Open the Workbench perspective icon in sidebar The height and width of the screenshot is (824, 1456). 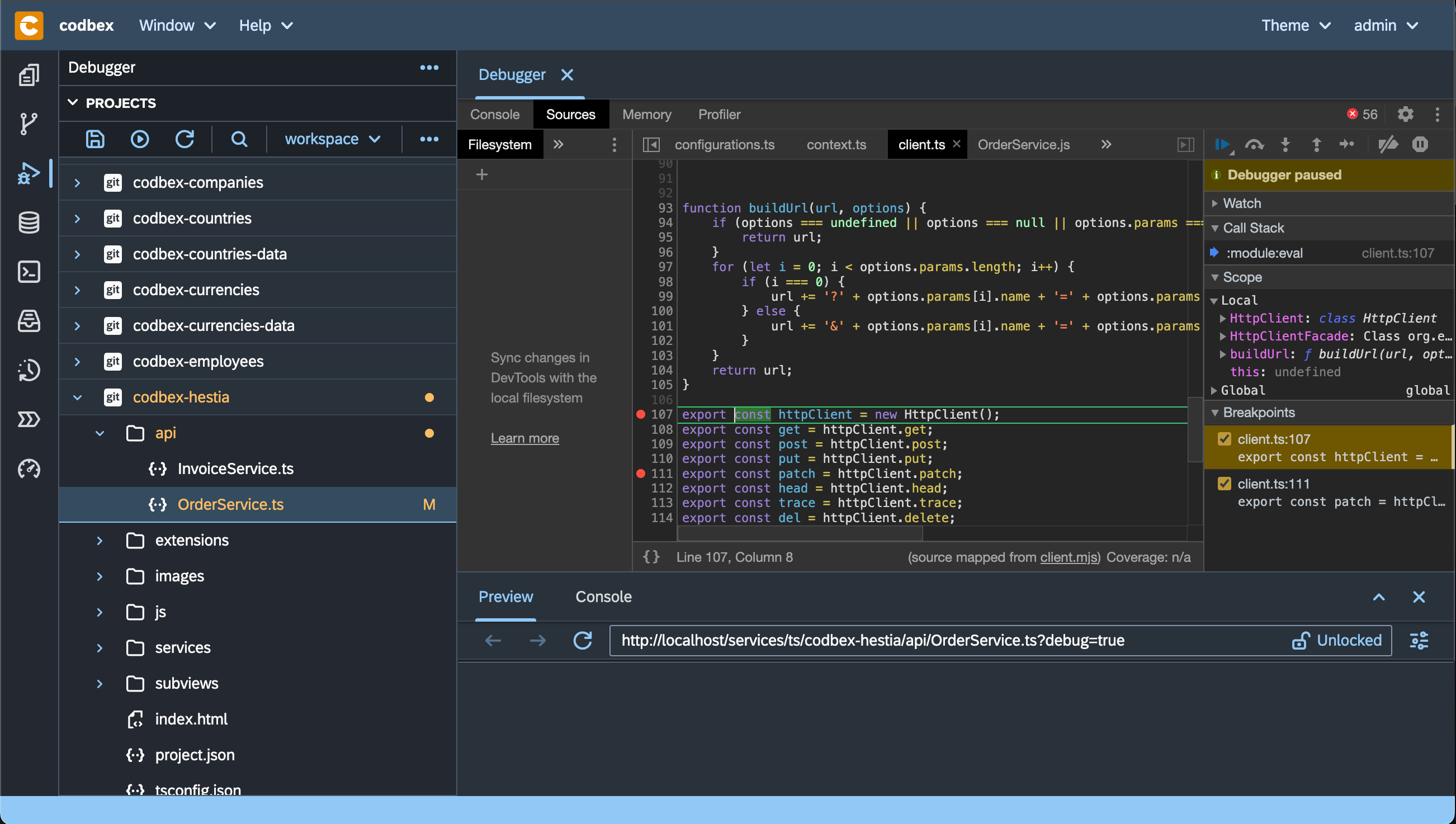[29, 75]
